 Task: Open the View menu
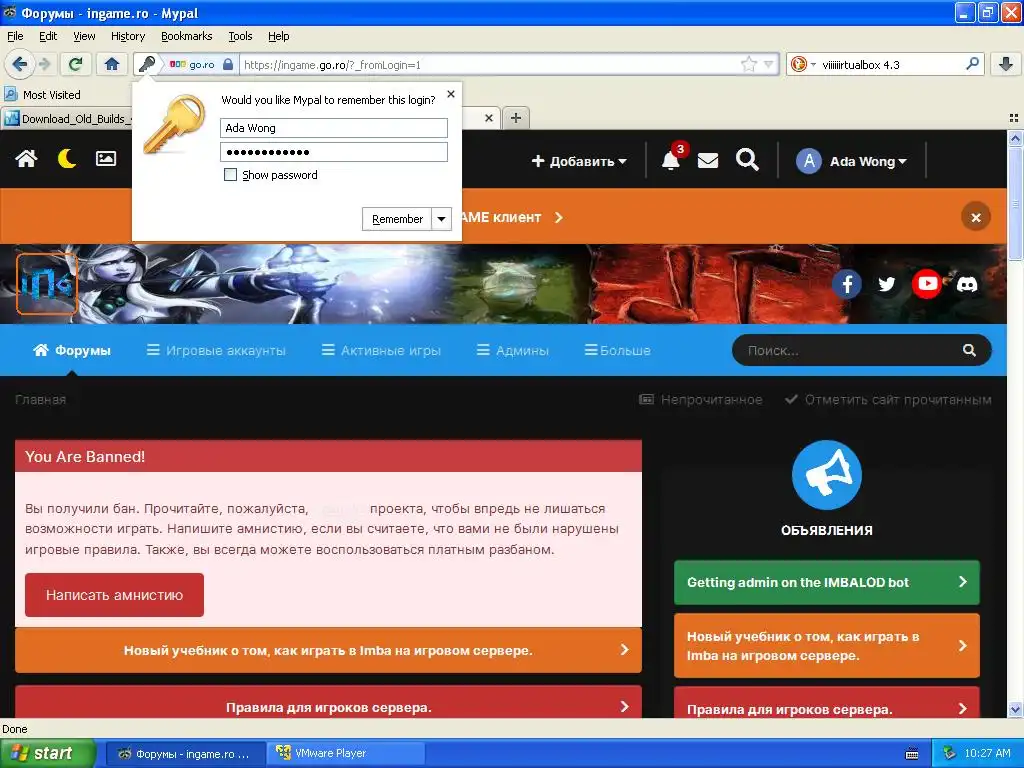pos(84,36)
